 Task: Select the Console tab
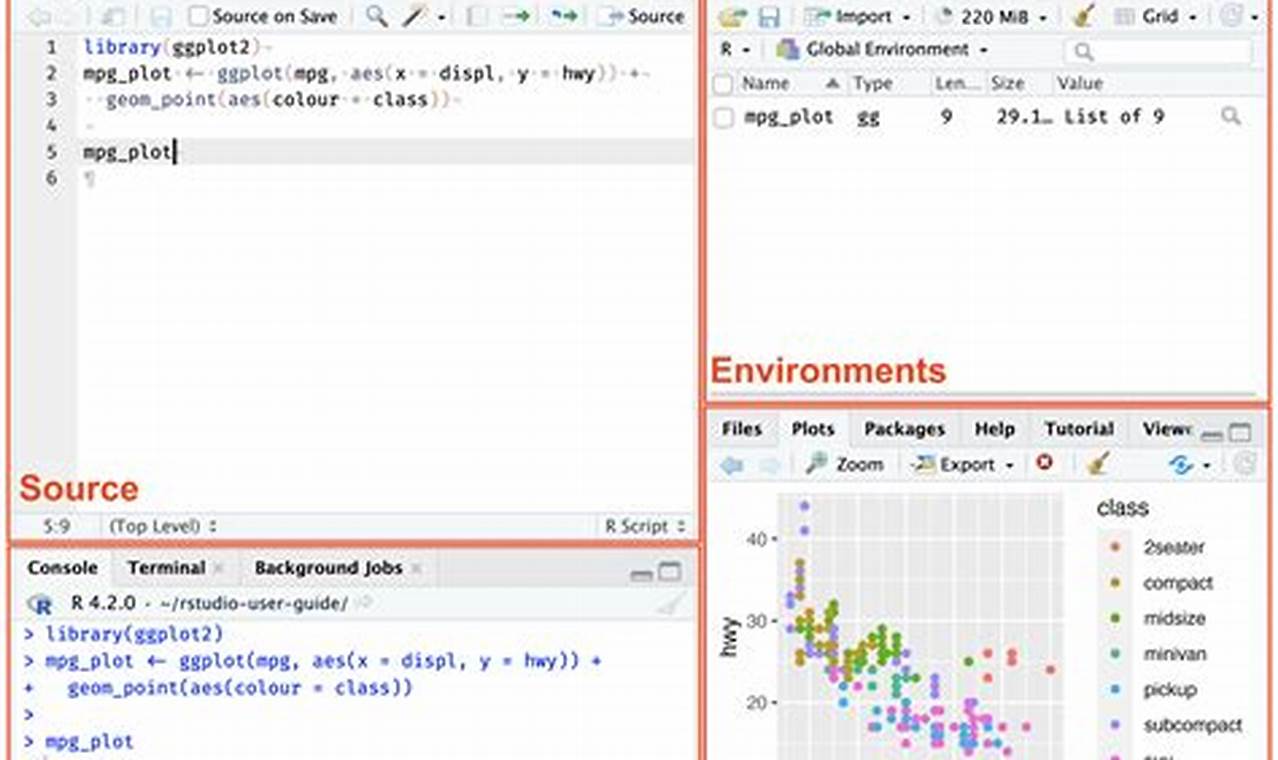click(62, 567)
